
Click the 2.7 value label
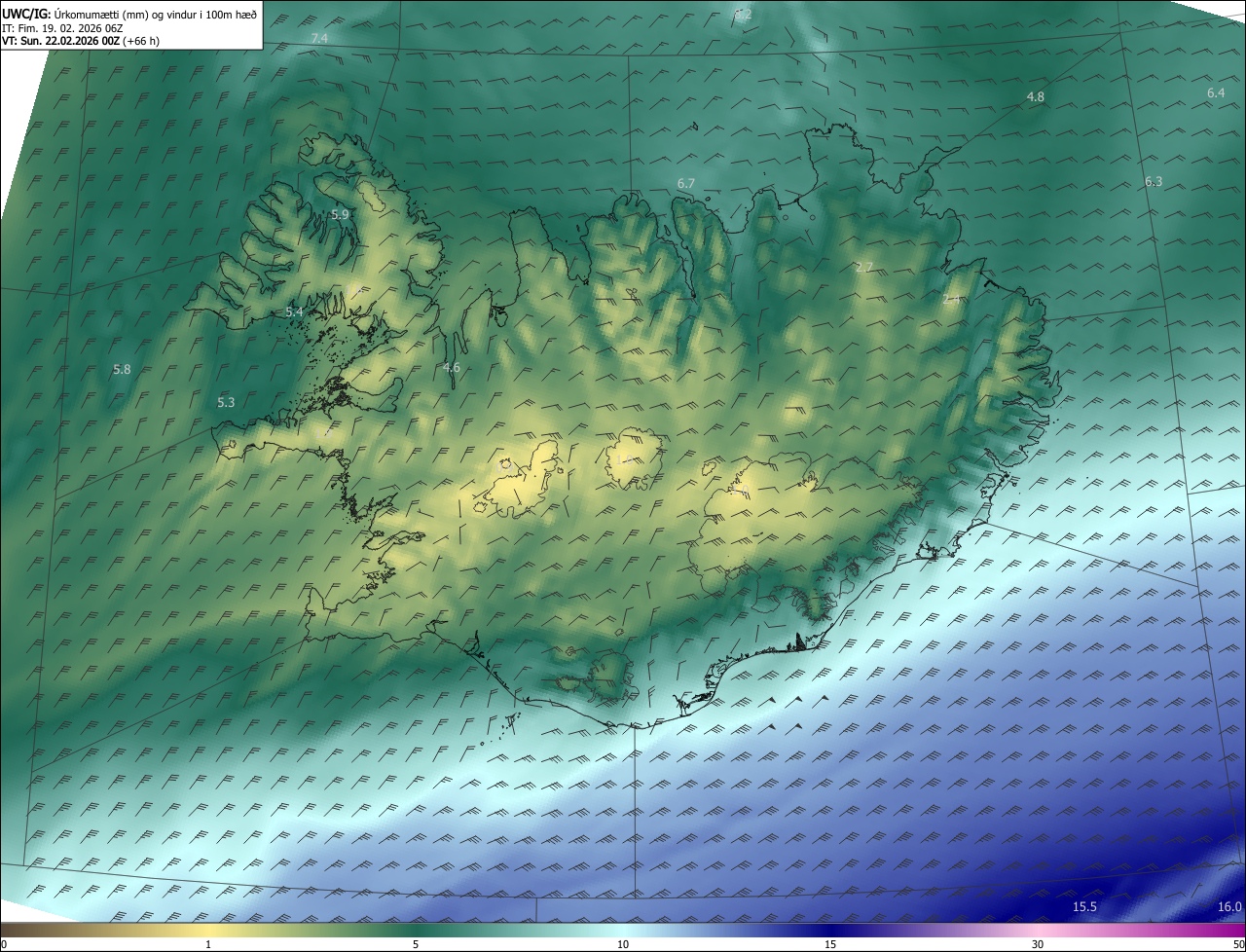point(863,268)
